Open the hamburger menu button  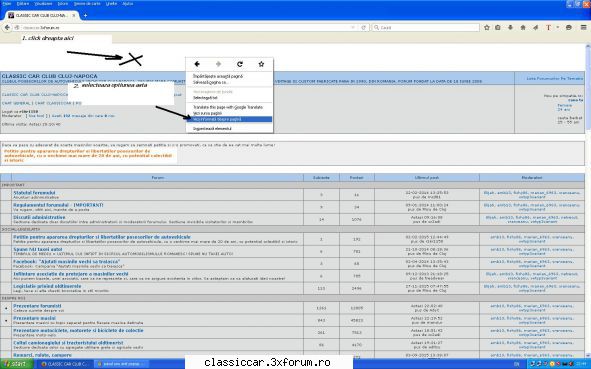pos(583,28)
